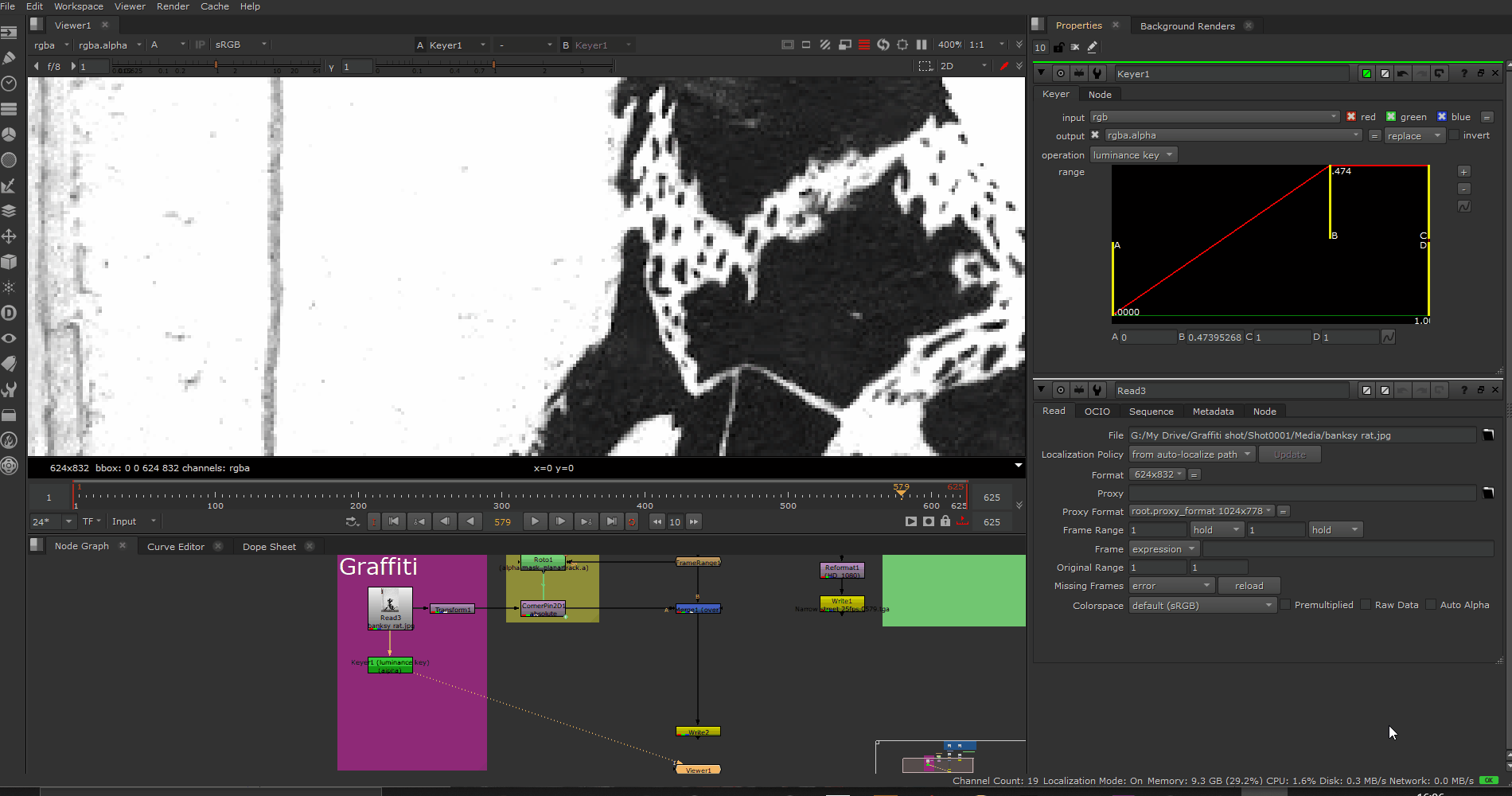1512x796 pixels.
Task: Click the red color sampler pin icon
Action: [1004, 66]
